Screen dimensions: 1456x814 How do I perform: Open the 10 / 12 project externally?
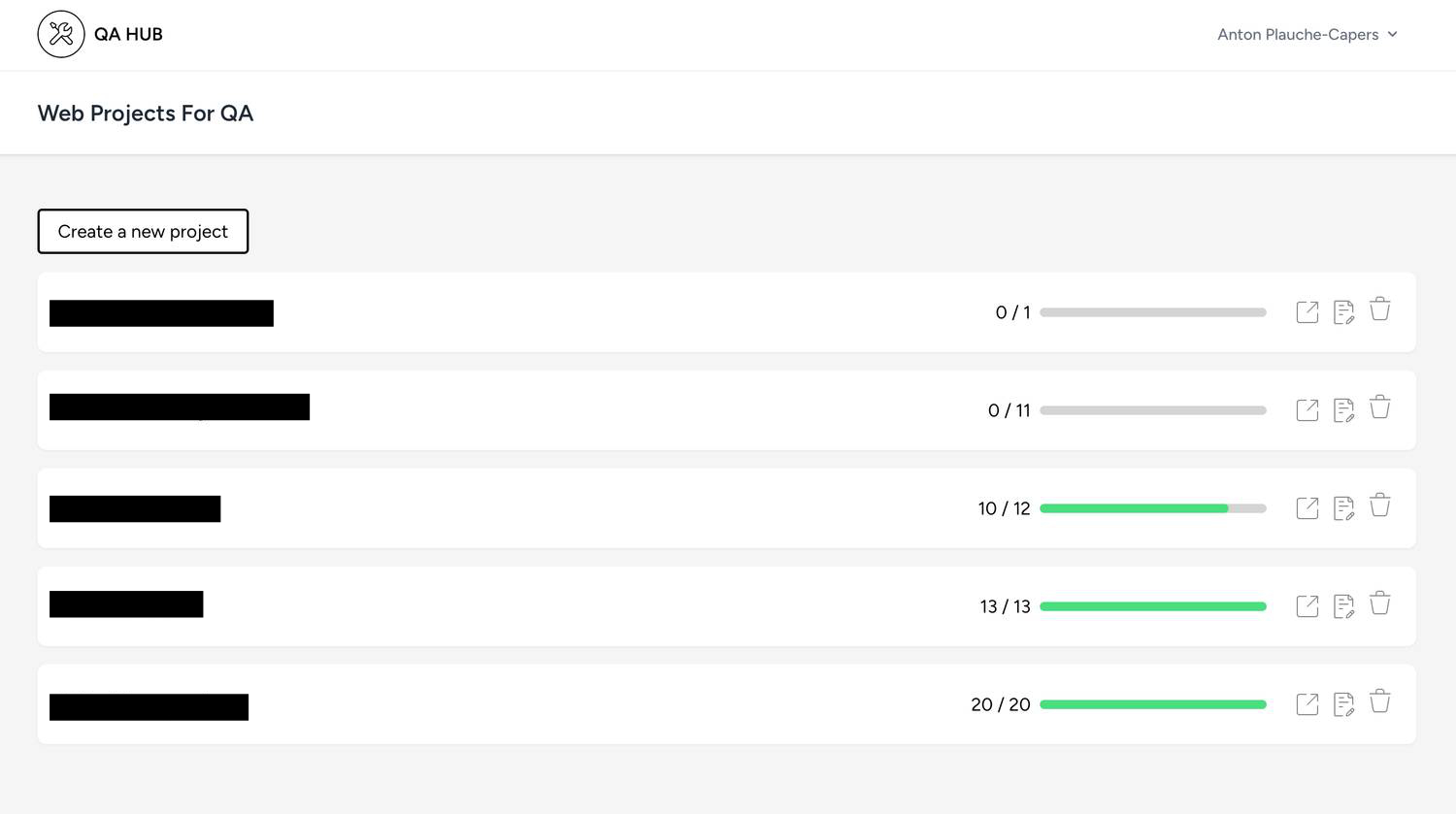pyautogui.click(x=1307, y=508)
